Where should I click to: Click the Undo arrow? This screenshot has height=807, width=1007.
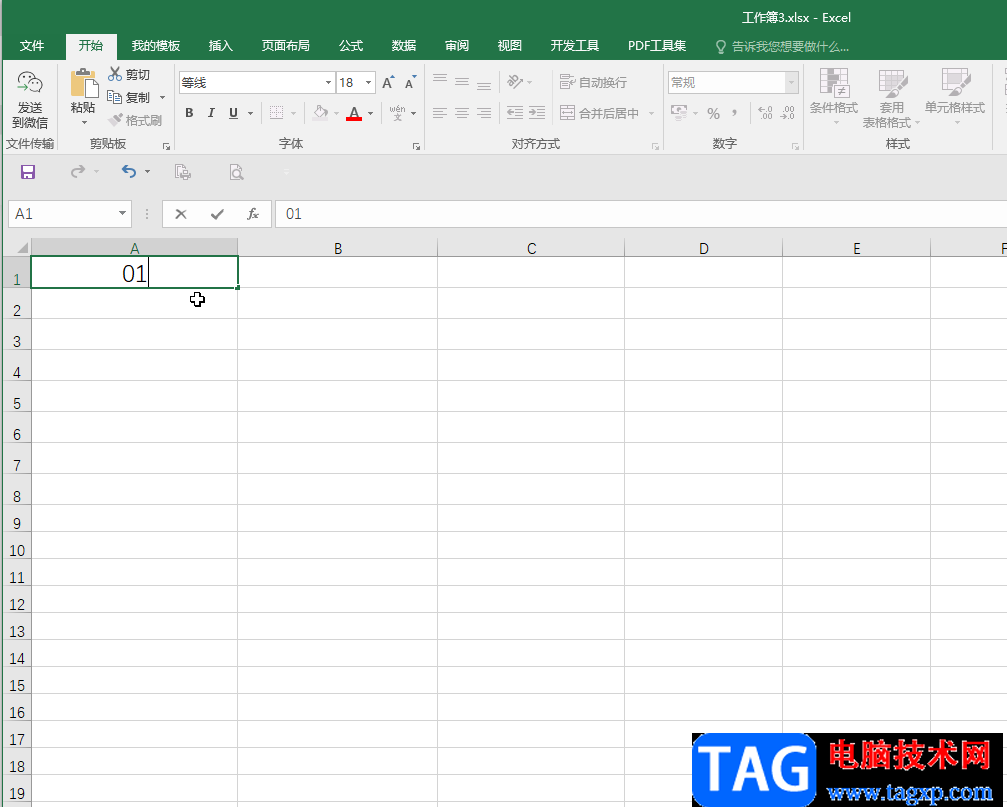pyautogui.click(x=129, y=171)
